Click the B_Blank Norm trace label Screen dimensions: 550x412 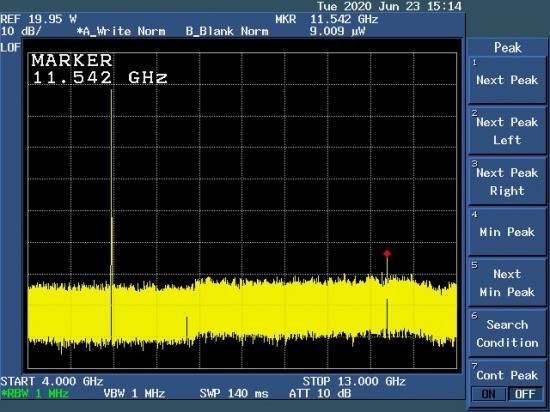point(227,31)
